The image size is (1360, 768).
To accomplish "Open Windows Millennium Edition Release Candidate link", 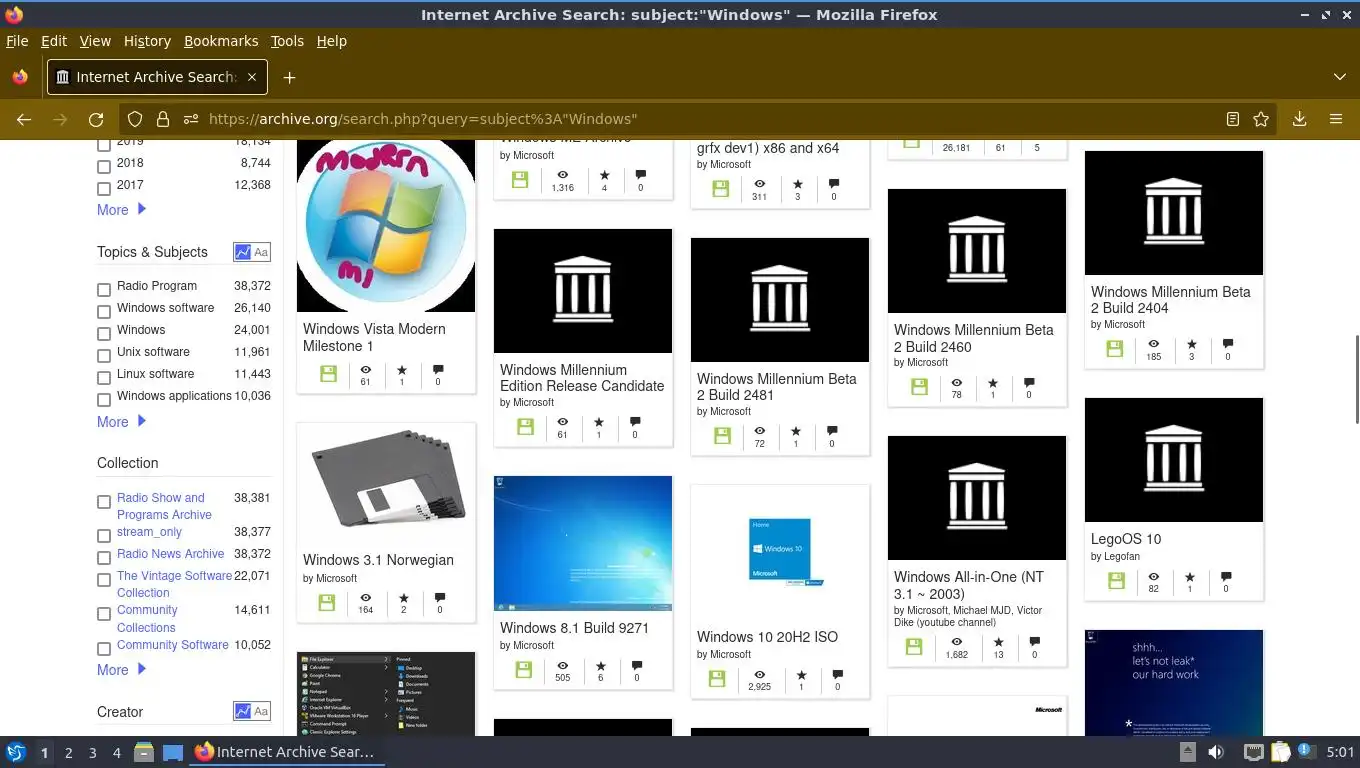I will [x=582, y=378].
